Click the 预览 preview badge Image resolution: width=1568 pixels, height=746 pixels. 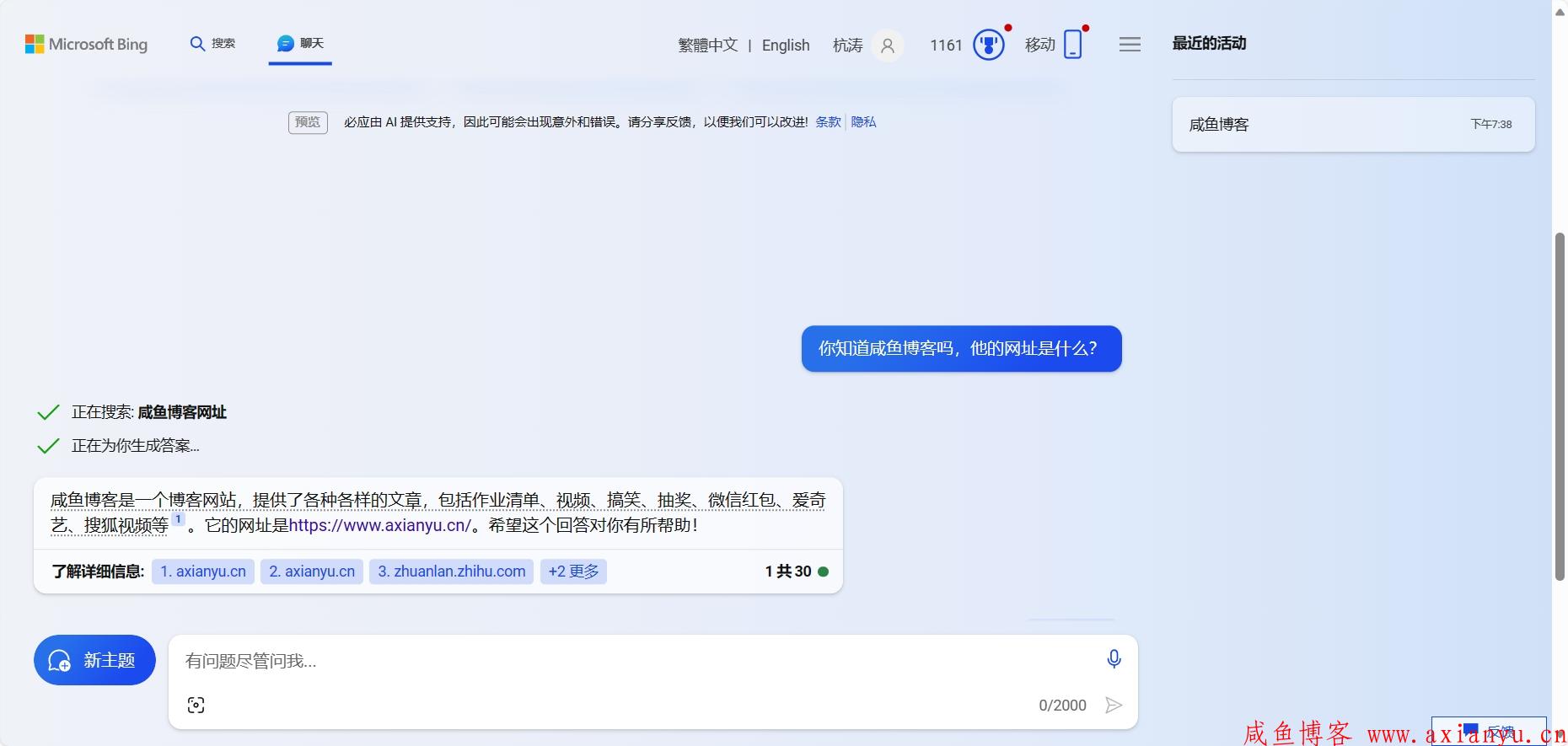308,122
